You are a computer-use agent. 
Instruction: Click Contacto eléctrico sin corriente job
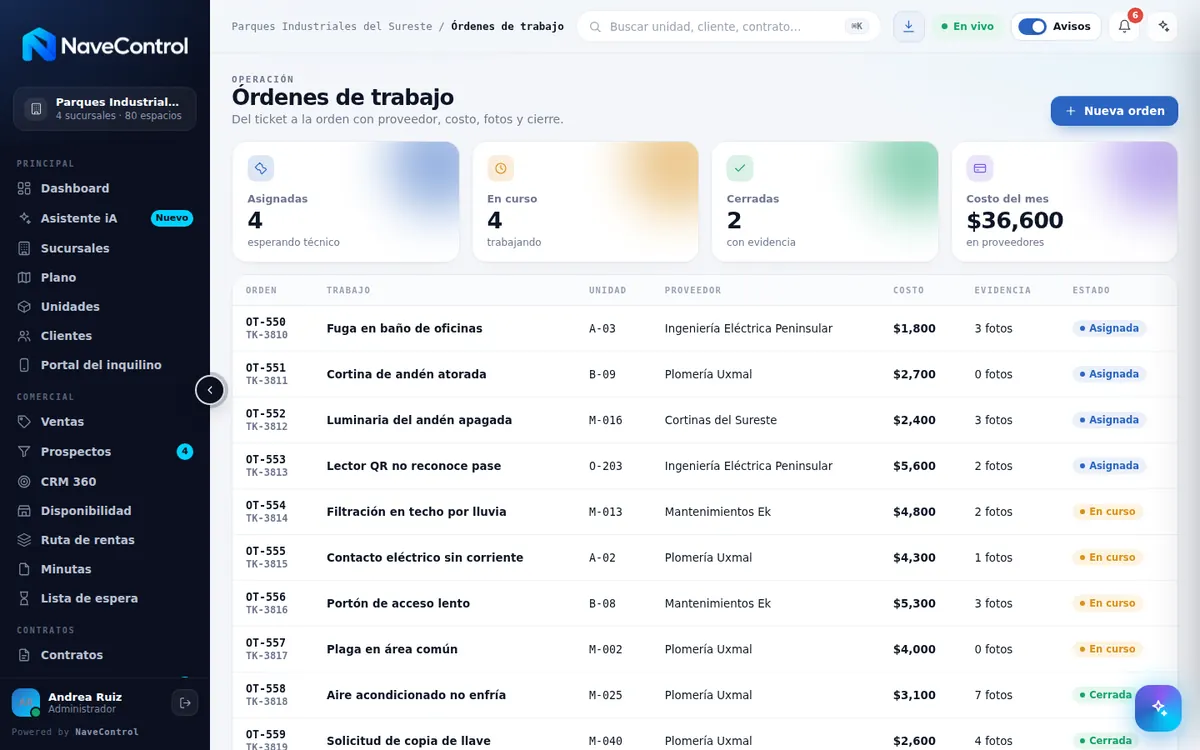coord(425,558)
